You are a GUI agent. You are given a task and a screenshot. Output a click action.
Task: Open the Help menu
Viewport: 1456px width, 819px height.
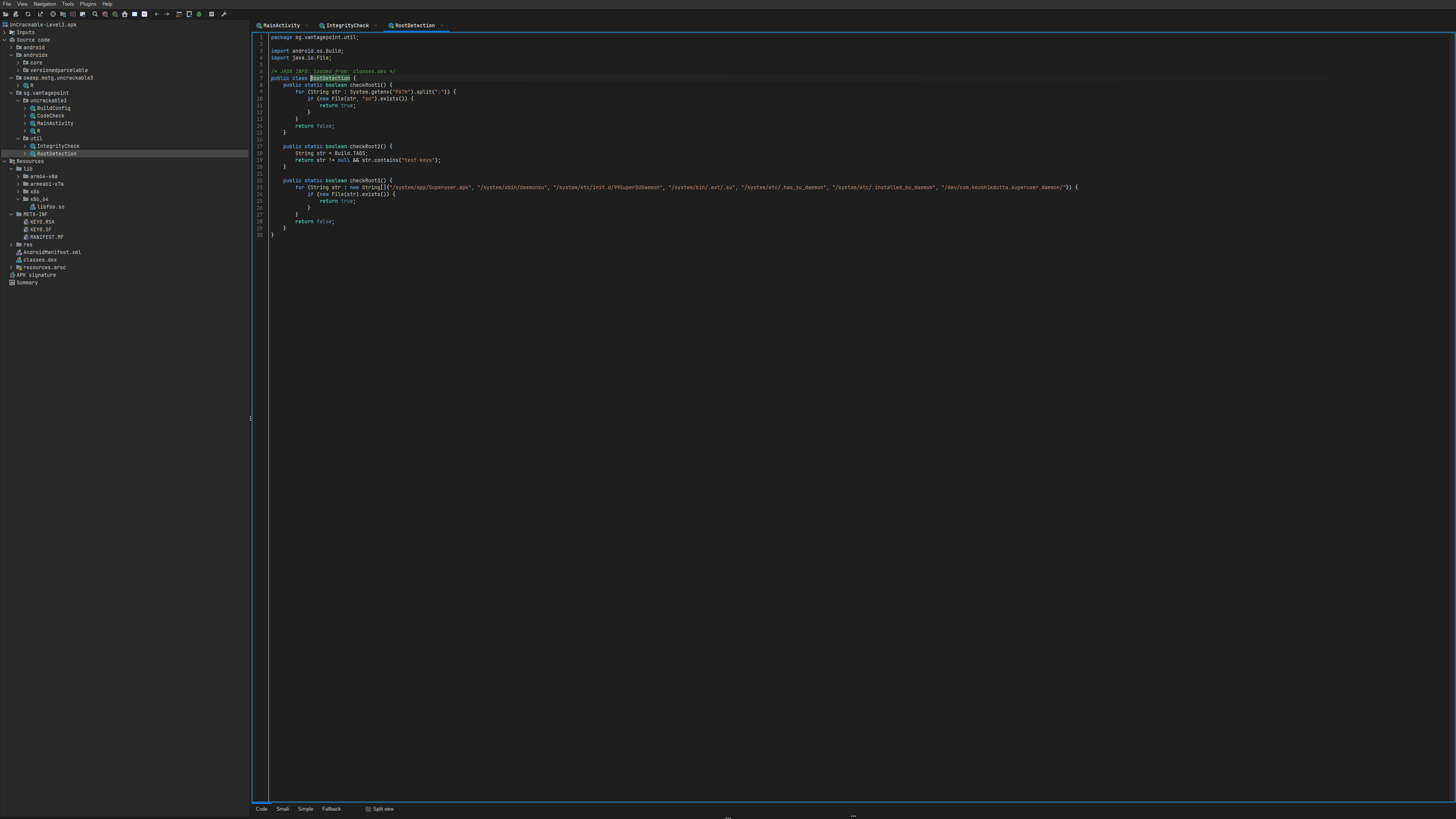coord(107,4)
